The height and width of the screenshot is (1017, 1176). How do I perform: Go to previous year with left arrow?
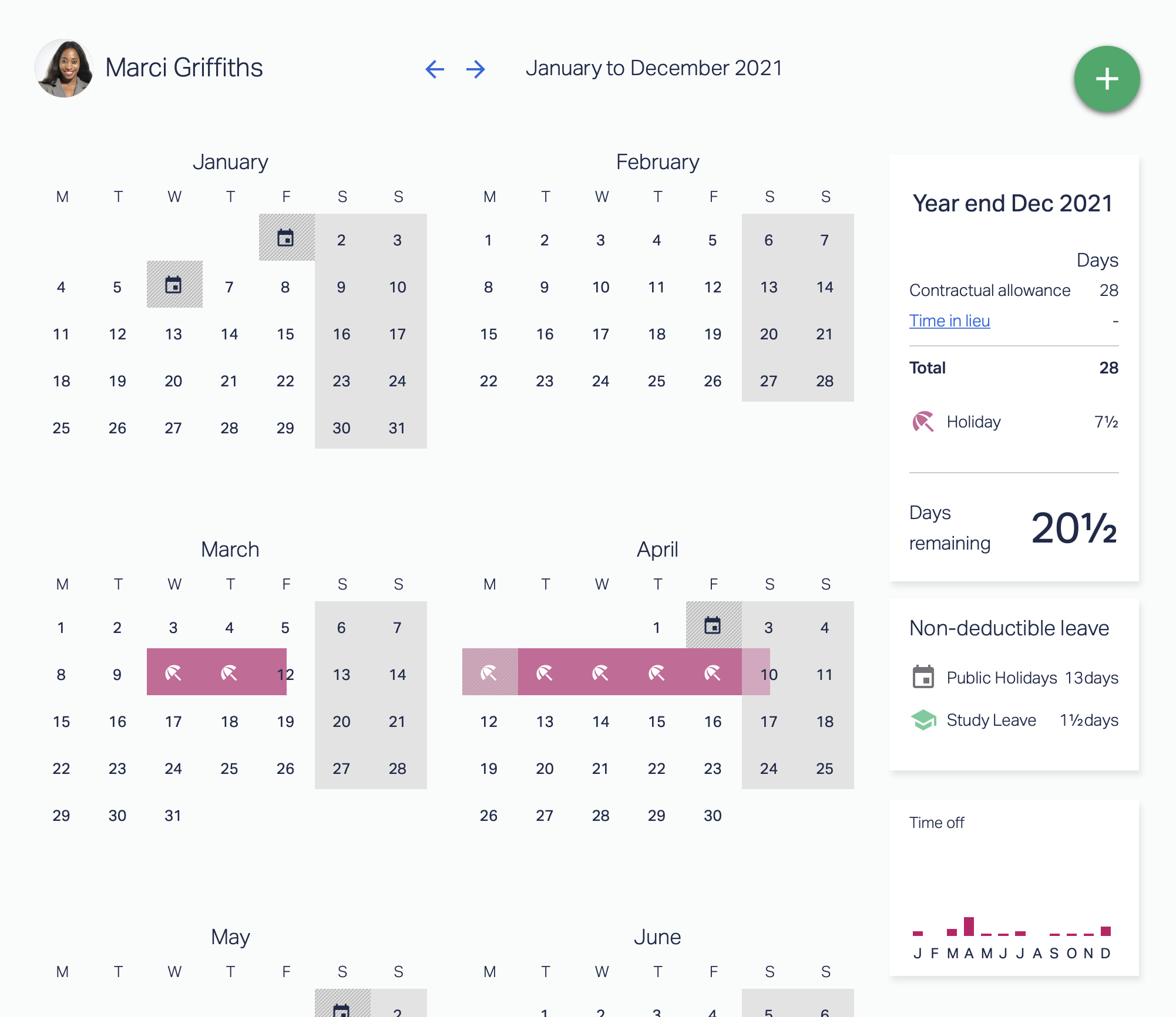(x=434, y=69)
